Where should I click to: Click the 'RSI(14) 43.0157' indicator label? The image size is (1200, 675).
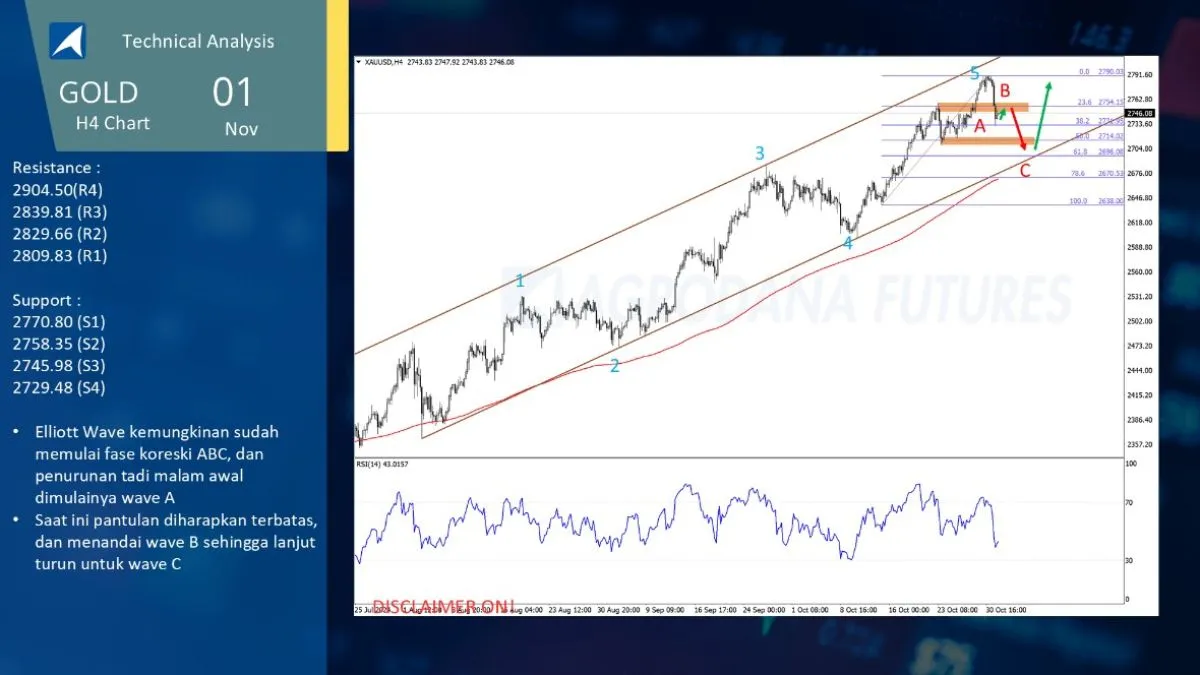pyautogui.click(x=382, y=464)
